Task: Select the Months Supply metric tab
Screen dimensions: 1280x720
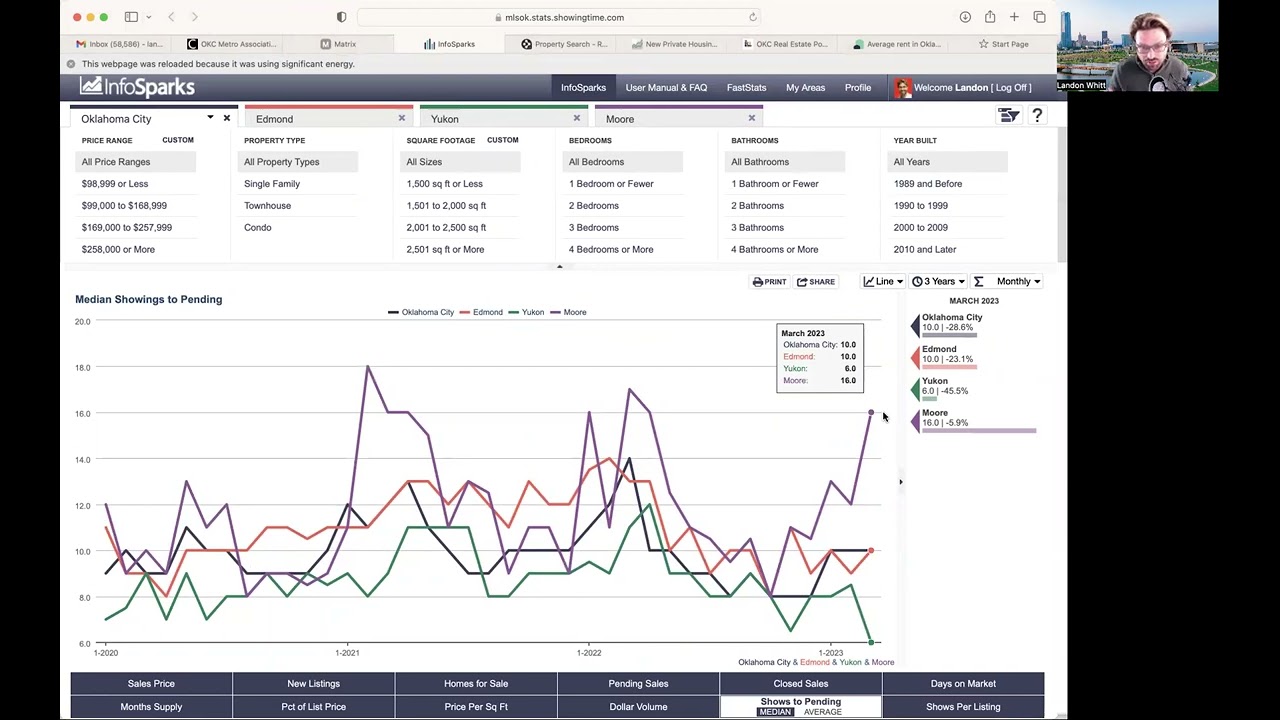Action: pos(151,707)
